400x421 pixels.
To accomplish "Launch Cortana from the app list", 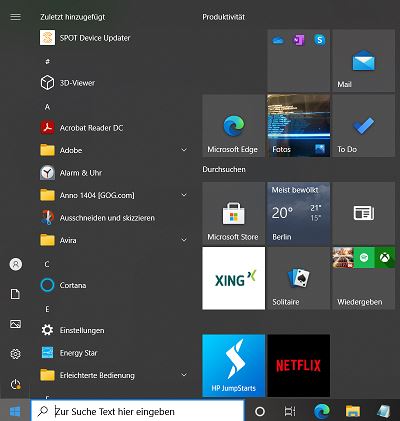I will click(x=113, y=285).
